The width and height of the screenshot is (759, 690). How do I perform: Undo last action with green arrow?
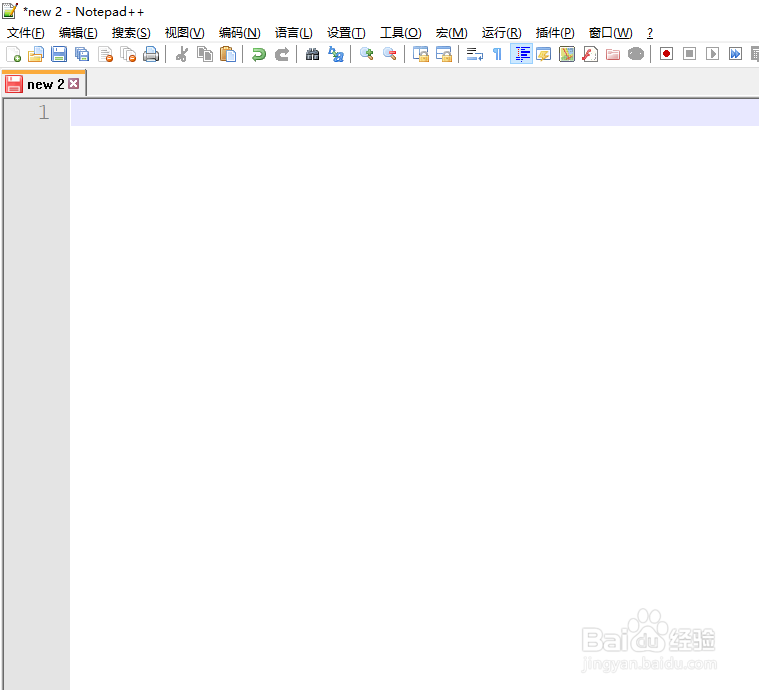[258, 54]
